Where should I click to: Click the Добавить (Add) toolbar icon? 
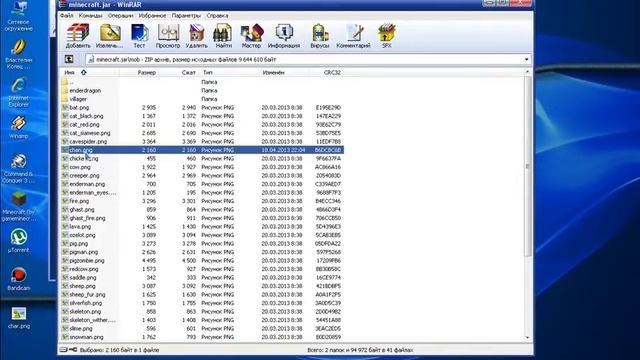coord(78,36)
